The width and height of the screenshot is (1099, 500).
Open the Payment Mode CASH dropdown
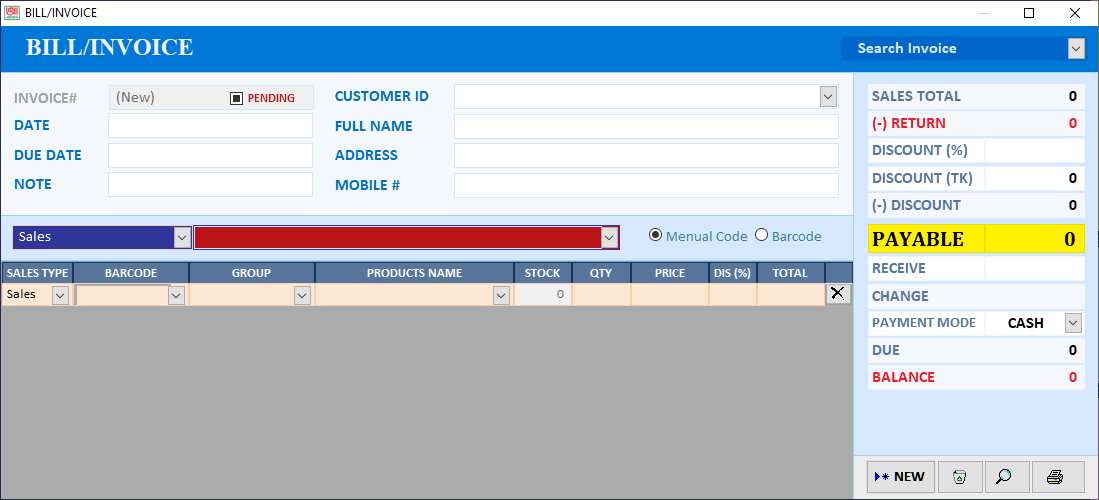[1073, 323]
